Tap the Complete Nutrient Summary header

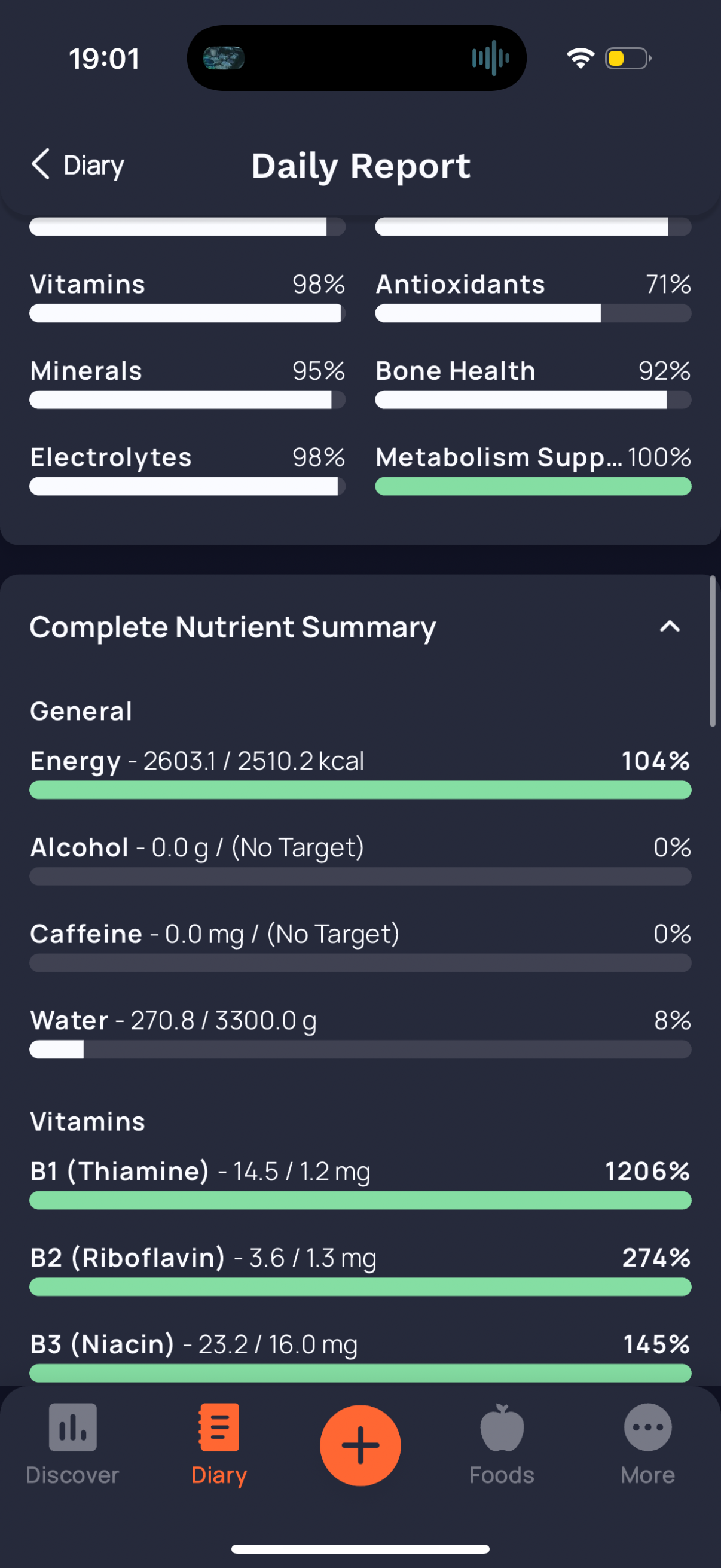pos(233,627)
